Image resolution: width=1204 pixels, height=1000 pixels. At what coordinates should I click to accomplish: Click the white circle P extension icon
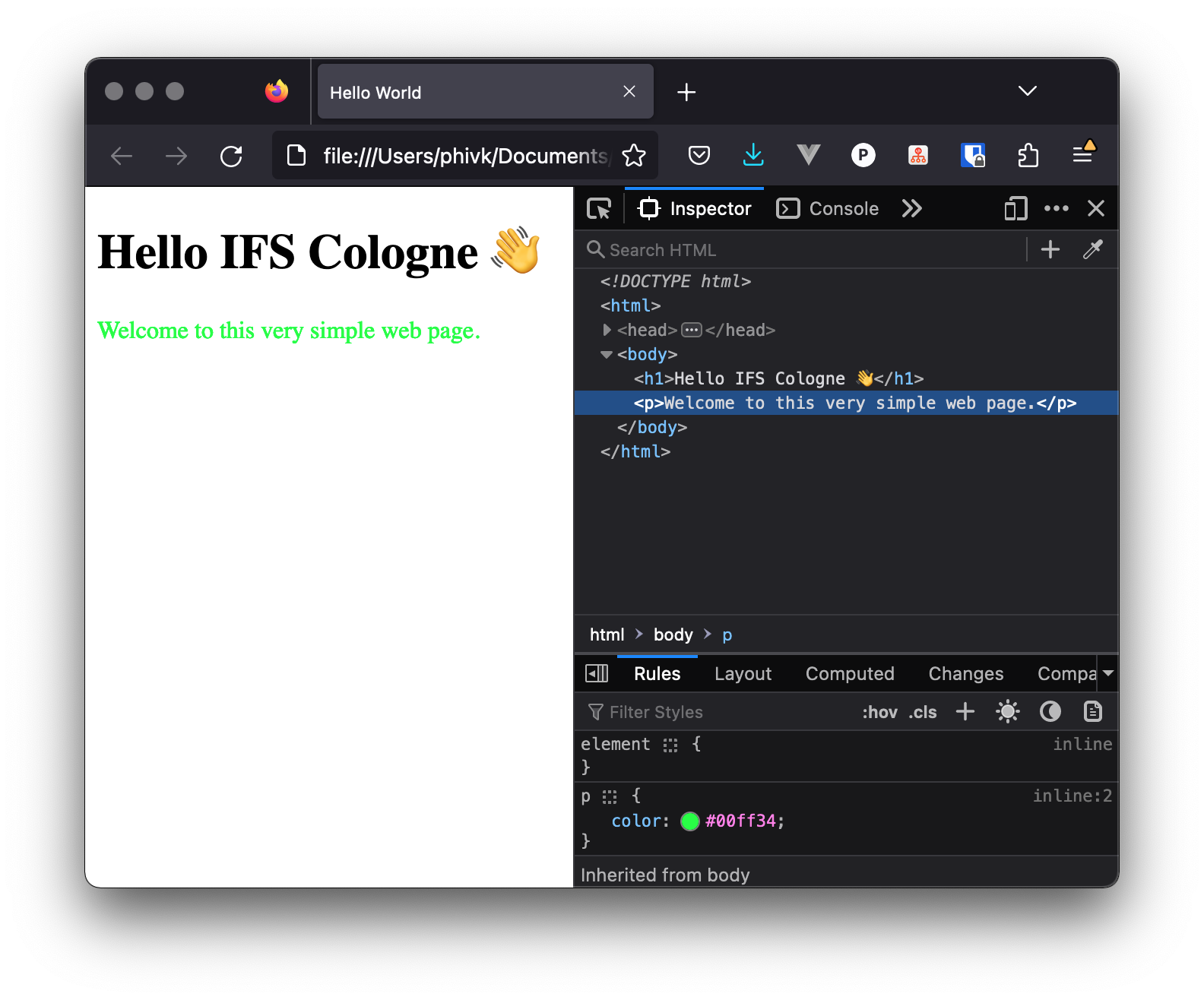pyautogui.click(x=863, y=155)
